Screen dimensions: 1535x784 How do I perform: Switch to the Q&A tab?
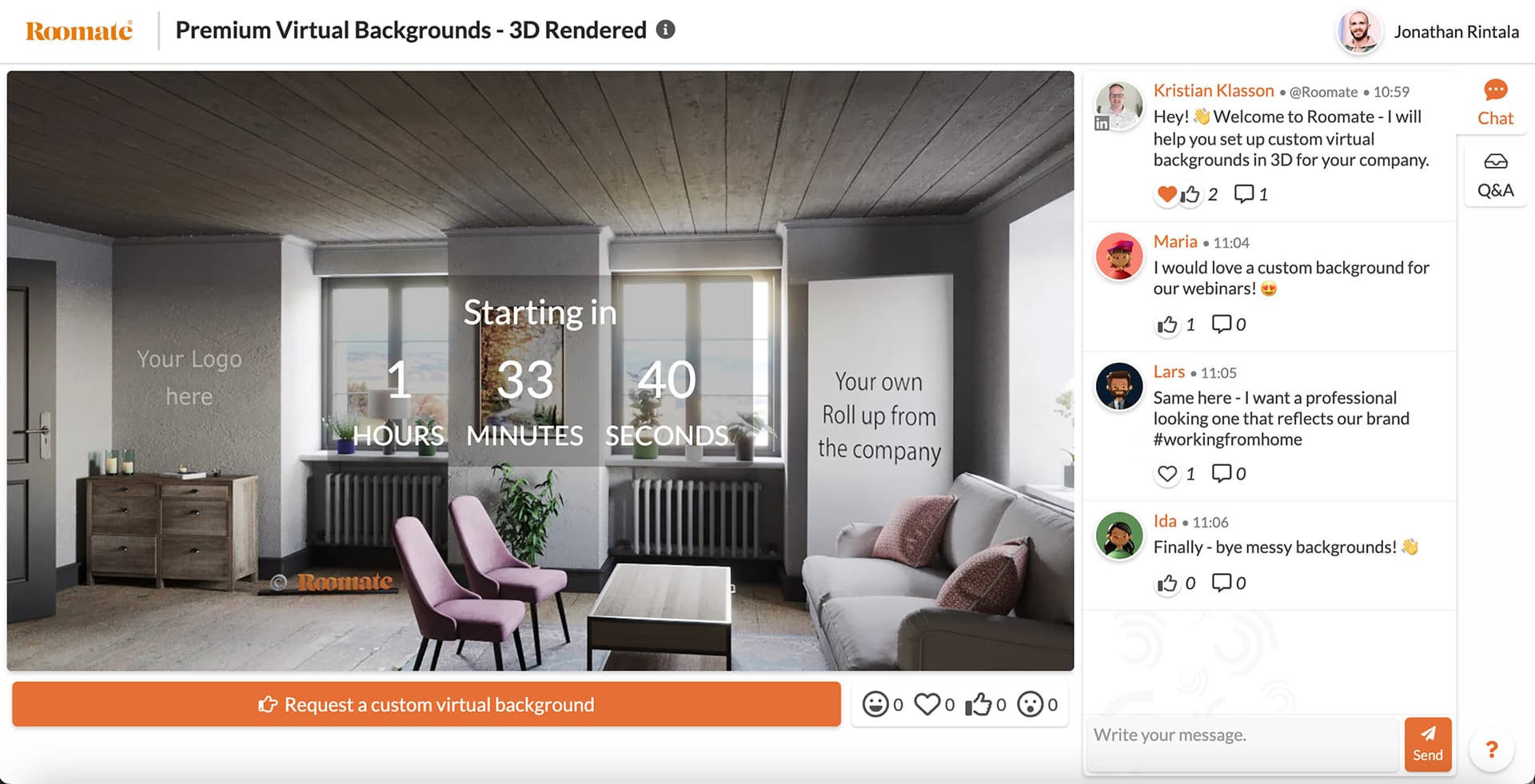pos(1494,174)
